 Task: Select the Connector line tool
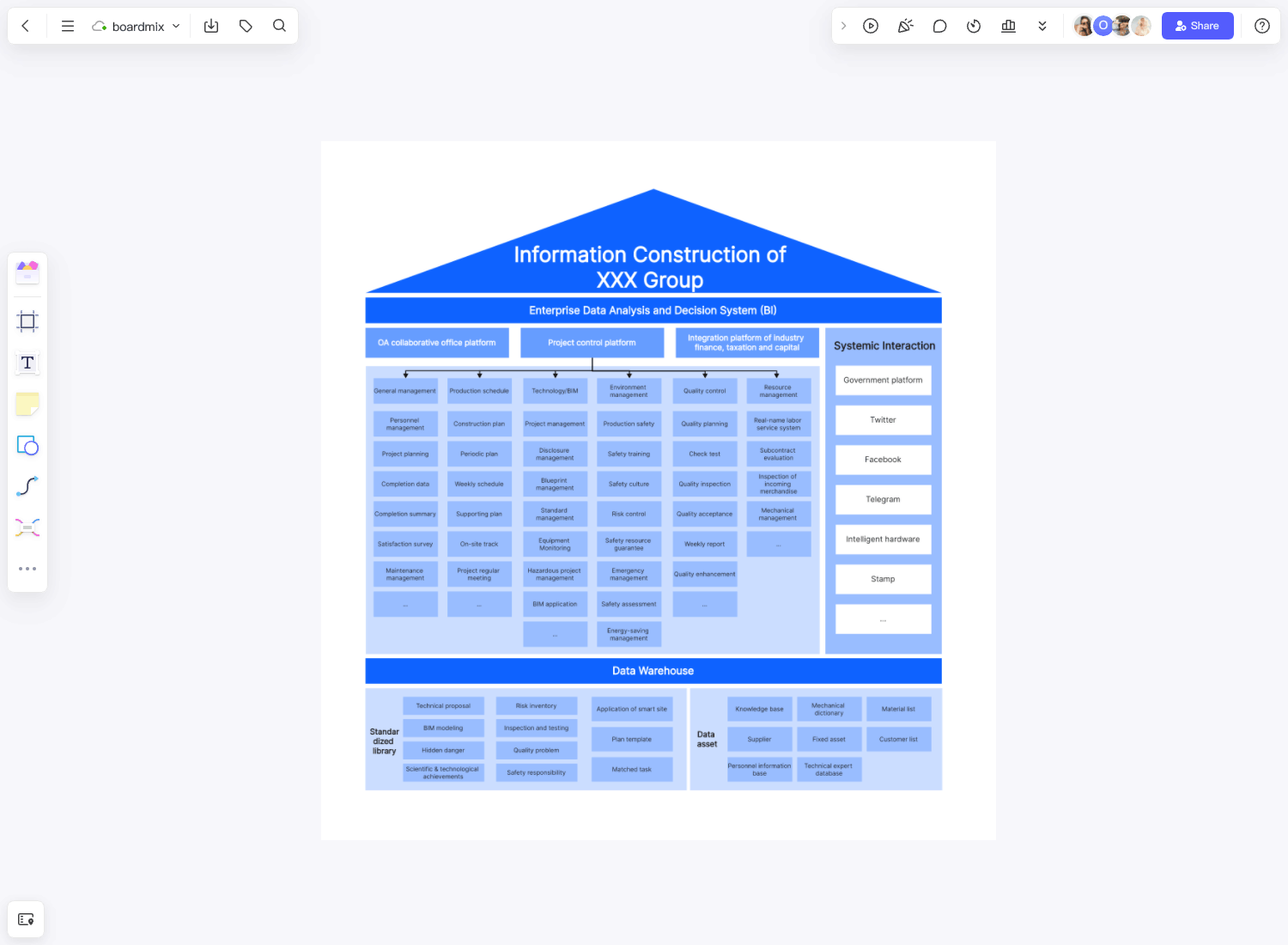point(27,485)
